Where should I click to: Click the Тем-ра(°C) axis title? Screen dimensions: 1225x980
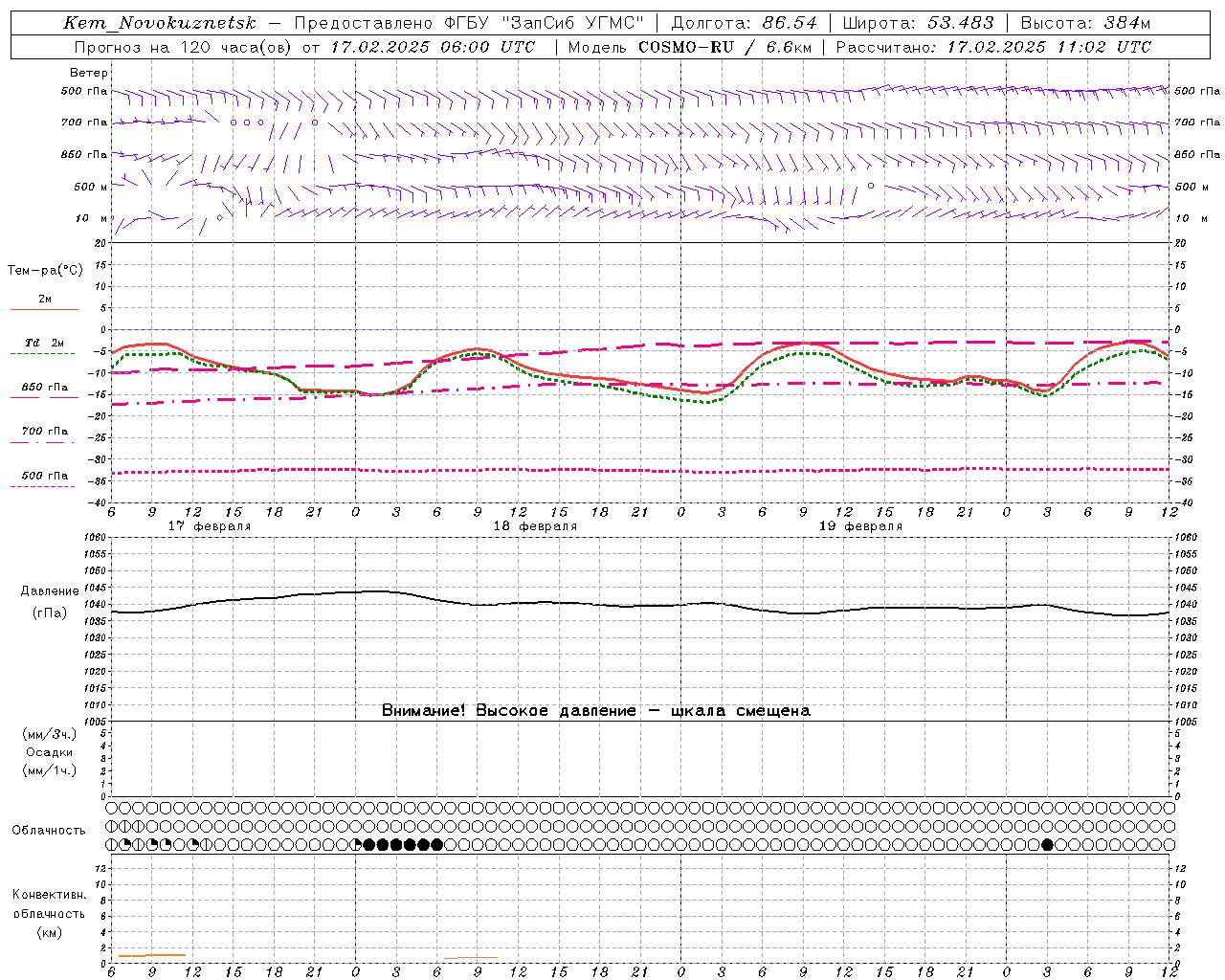[x=45, y=271]
